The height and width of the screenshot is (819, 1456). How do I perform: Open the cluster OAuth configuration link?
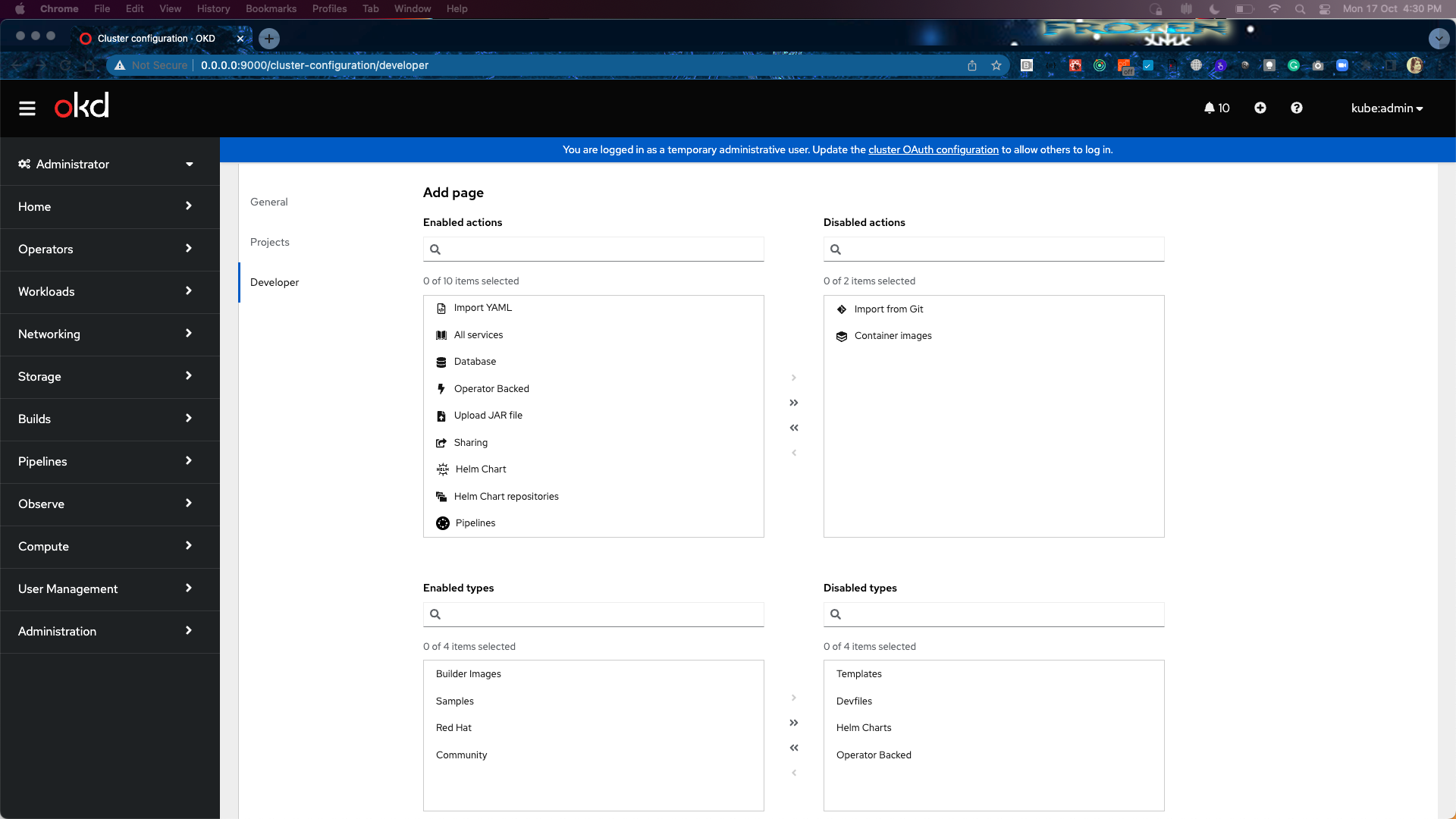(933, 150)
